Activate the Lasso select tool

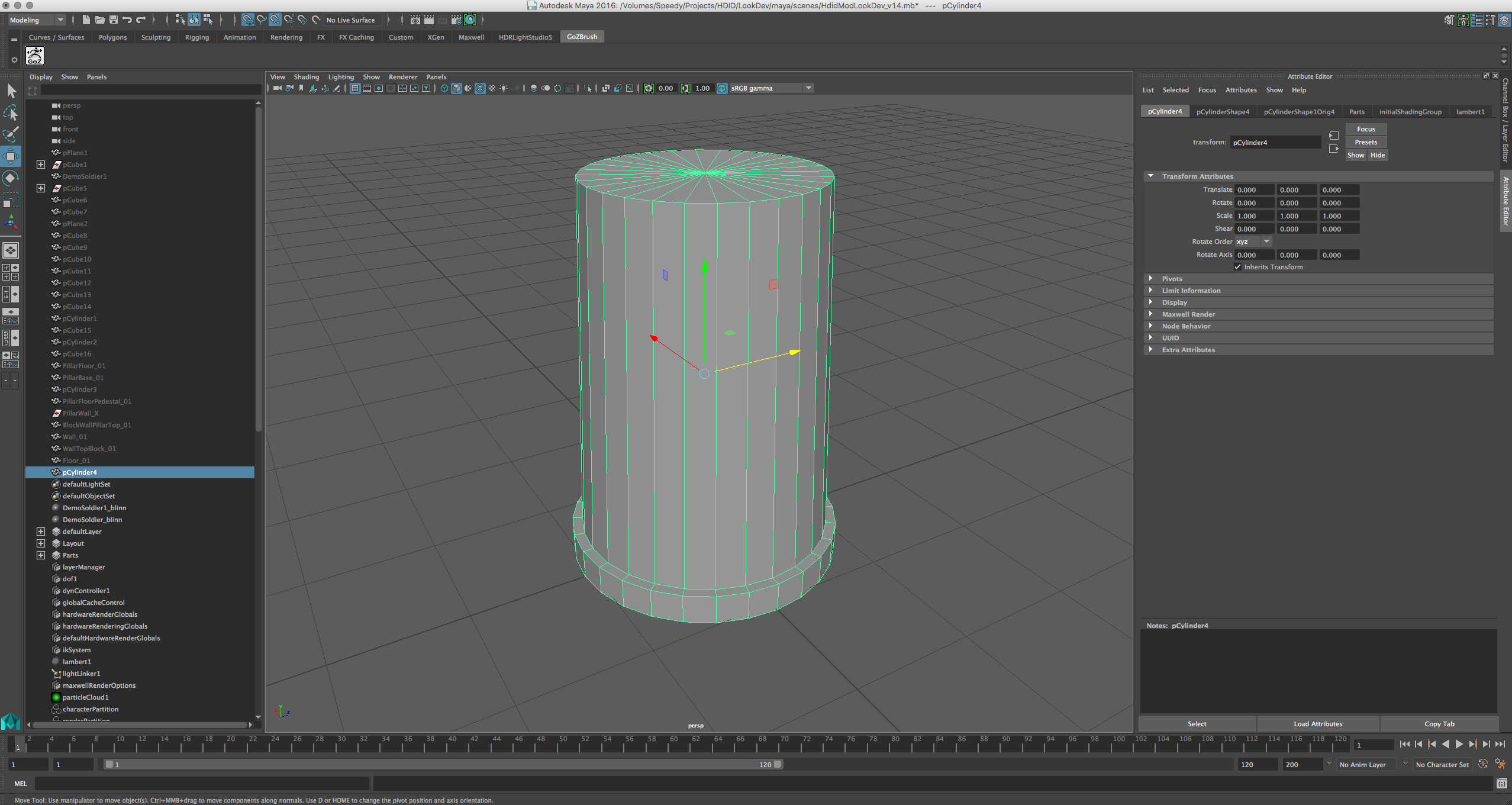[x=11, y=112]
